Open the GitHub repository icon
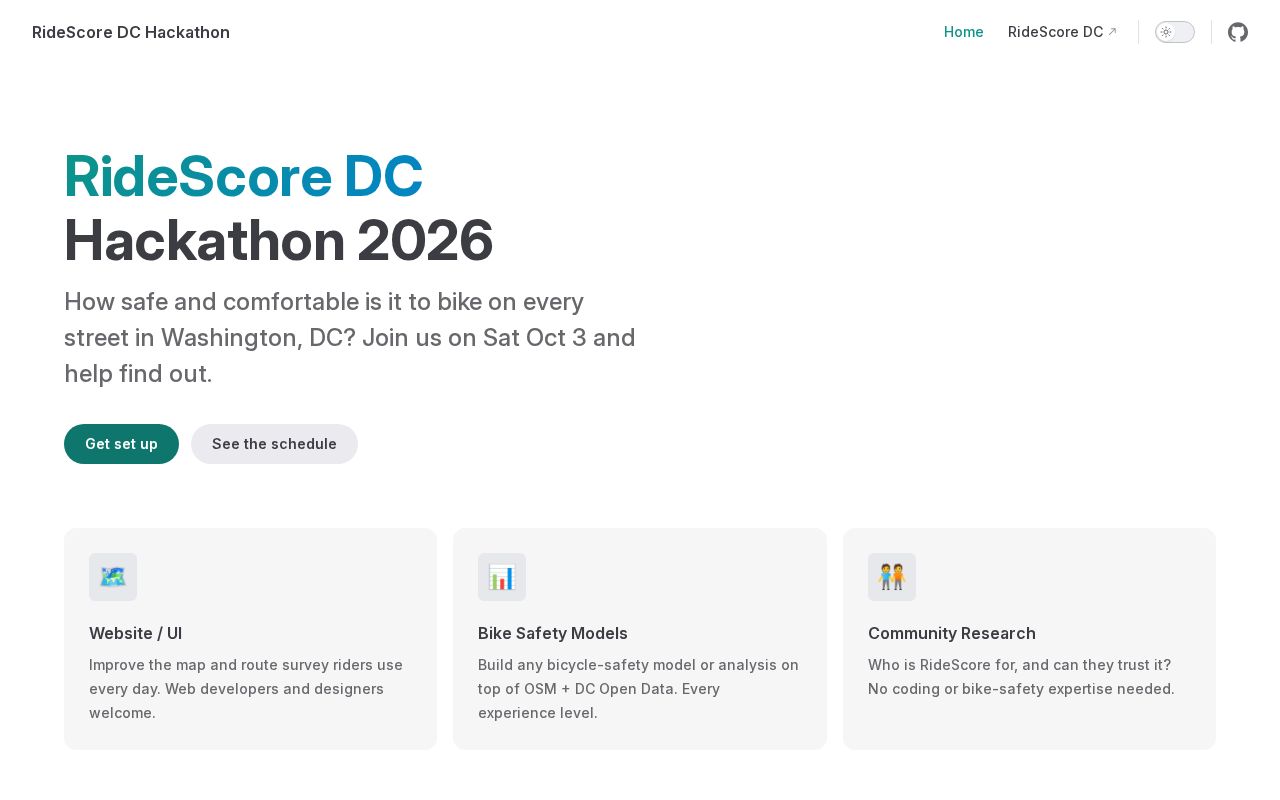Screen dimensions: 1280x800 pyautogui.click(x=1238, y=32)
